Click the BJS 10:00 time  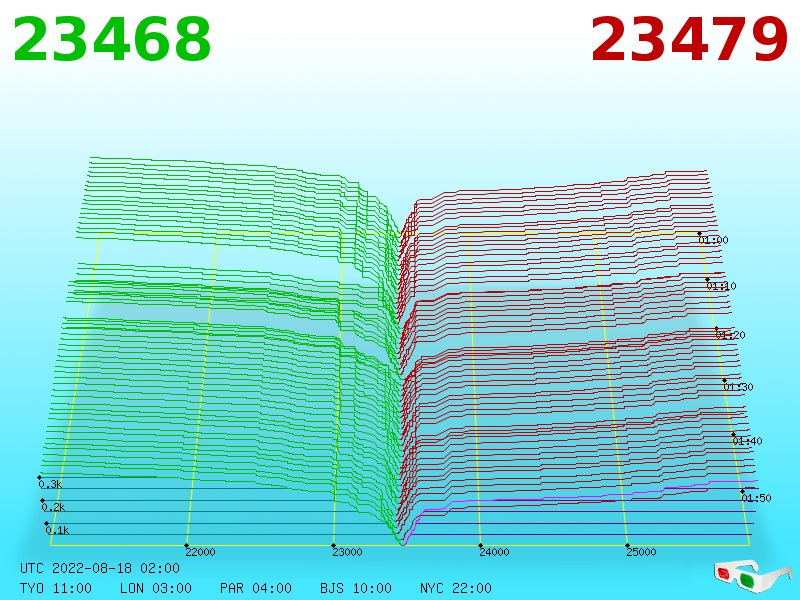(x=356, y=588)
